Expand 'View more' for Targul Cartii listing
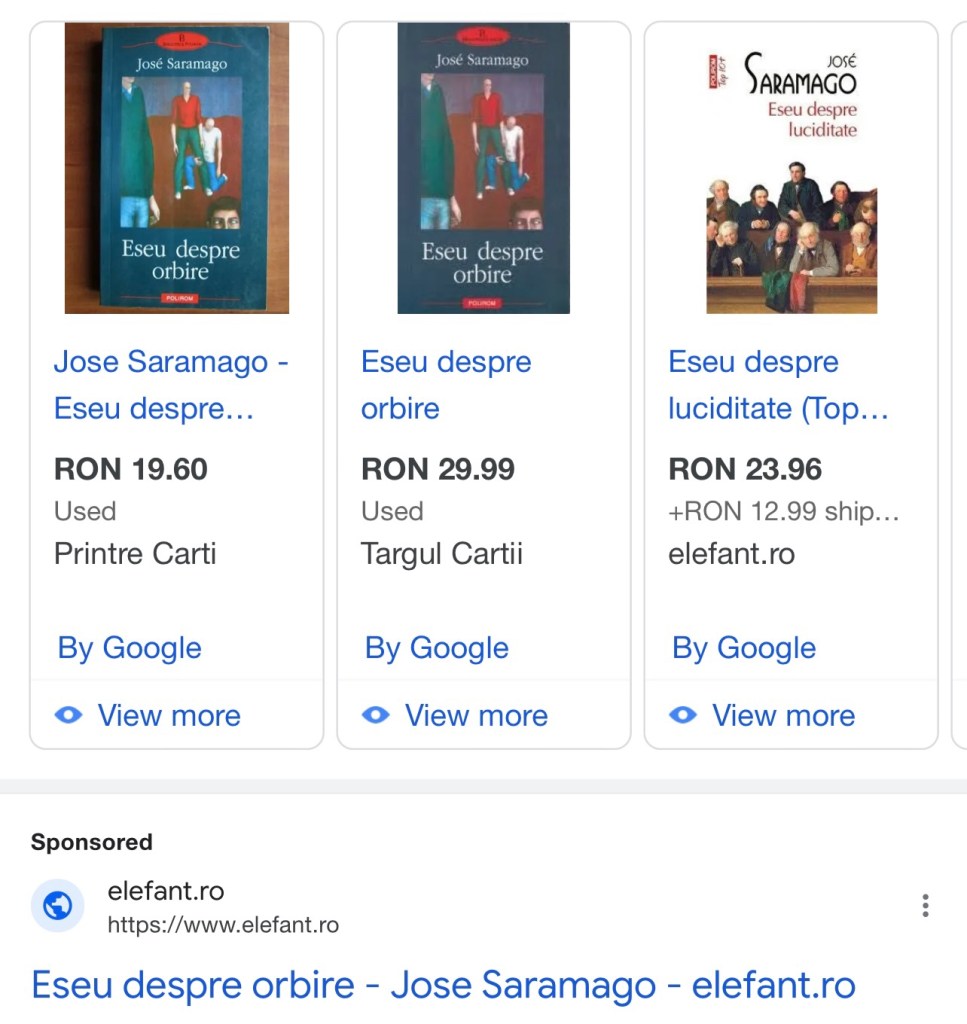Image resolution: width=967 pixels, height=1024 pixels. pos(476,715)
